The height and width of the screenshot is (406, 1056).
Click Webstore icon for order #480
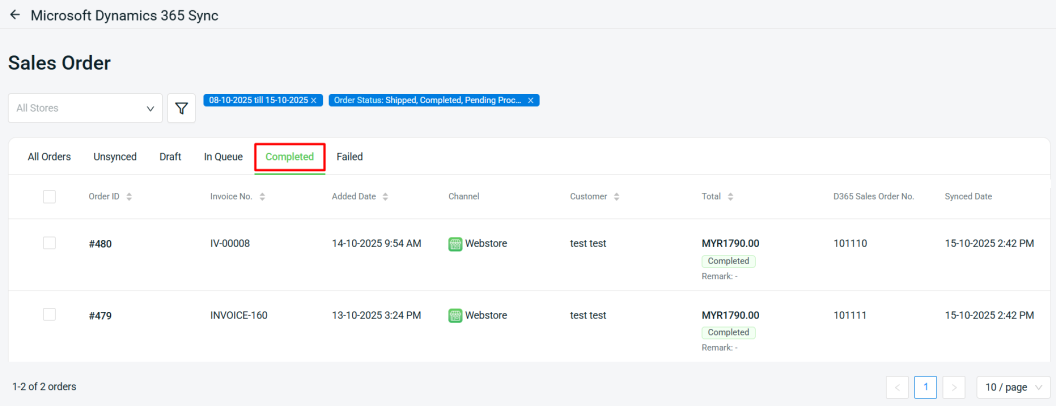tap(455, 244)
